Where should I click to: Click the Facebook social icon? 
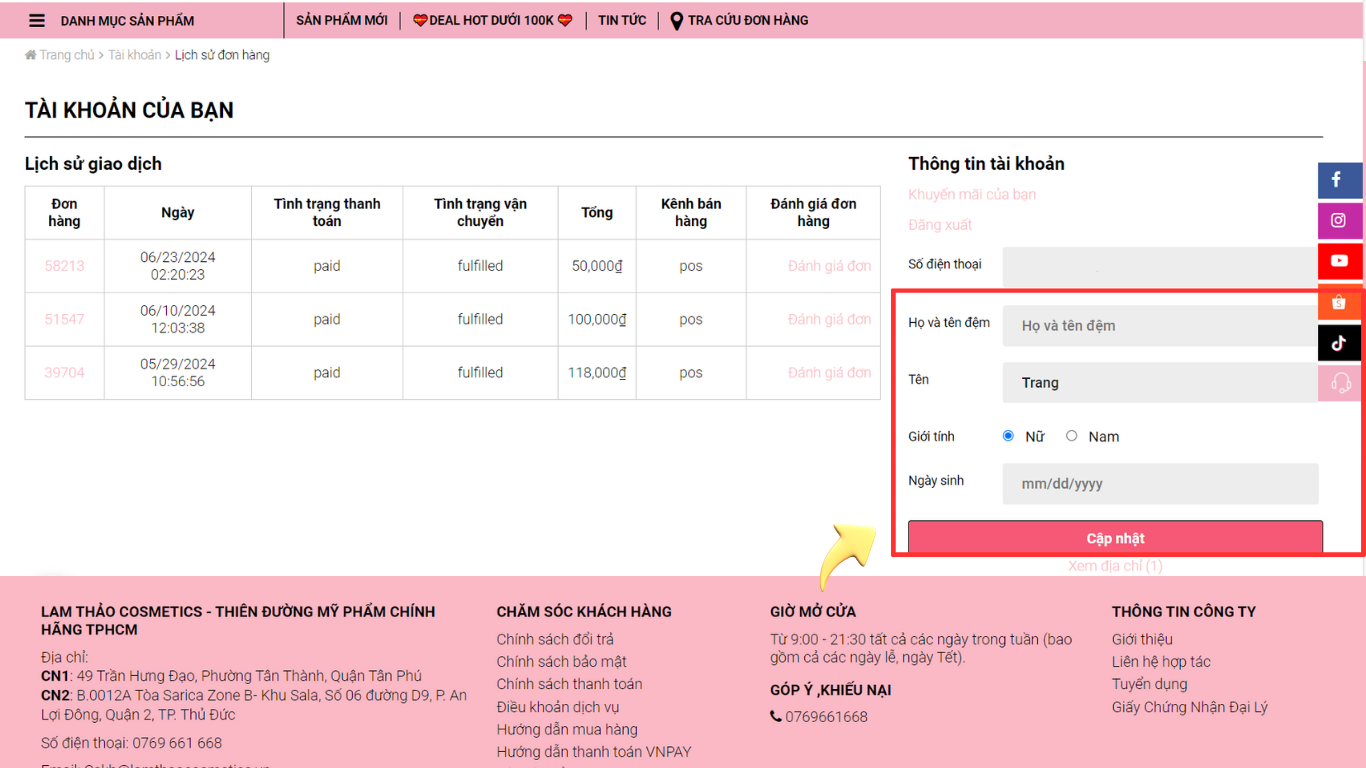pos(1339,180)
